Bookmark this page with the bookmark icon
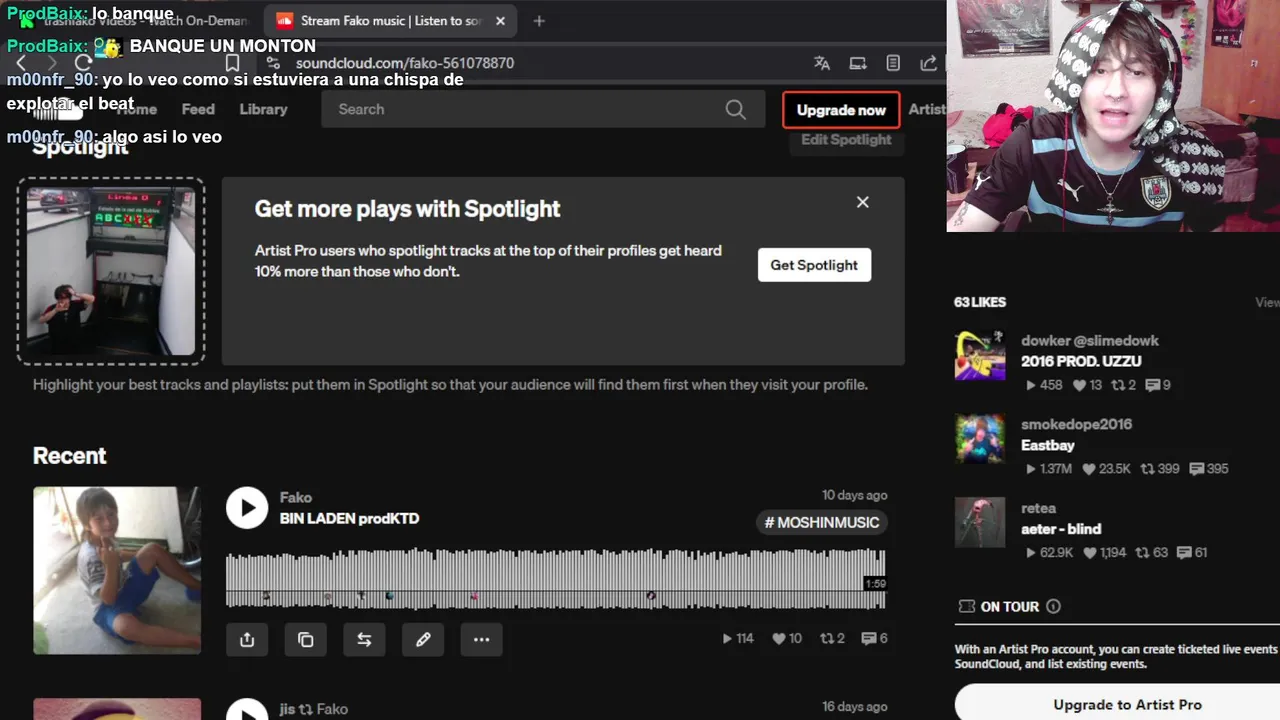The image size is (1280, 720). click(x=232, y=63)
